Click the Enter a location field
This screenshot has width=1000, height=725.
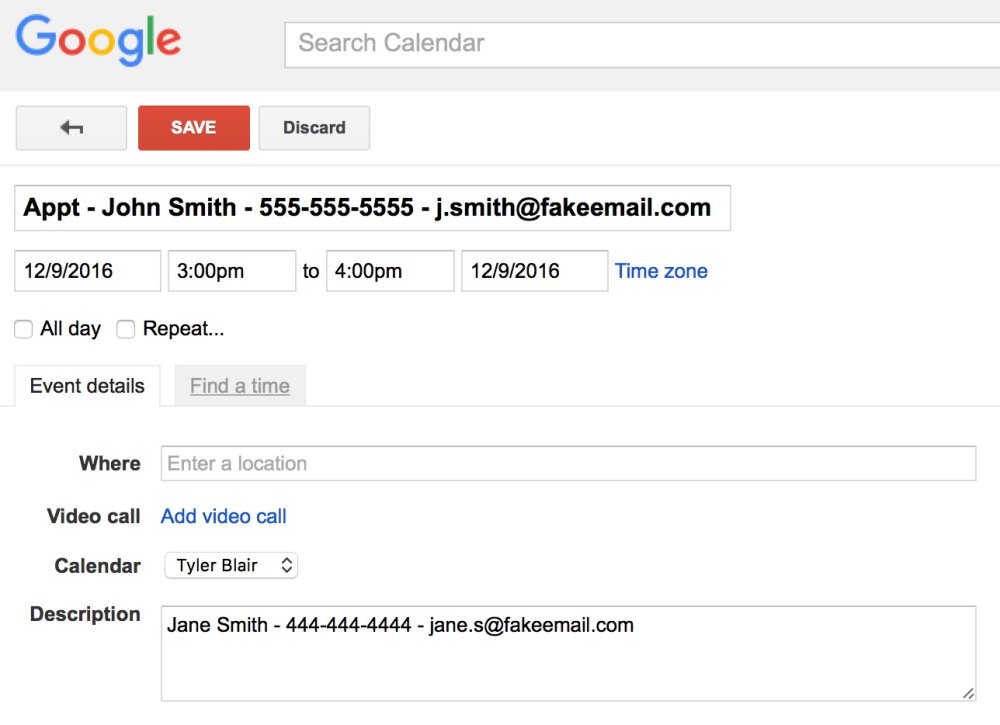click(x=568, y=464)
